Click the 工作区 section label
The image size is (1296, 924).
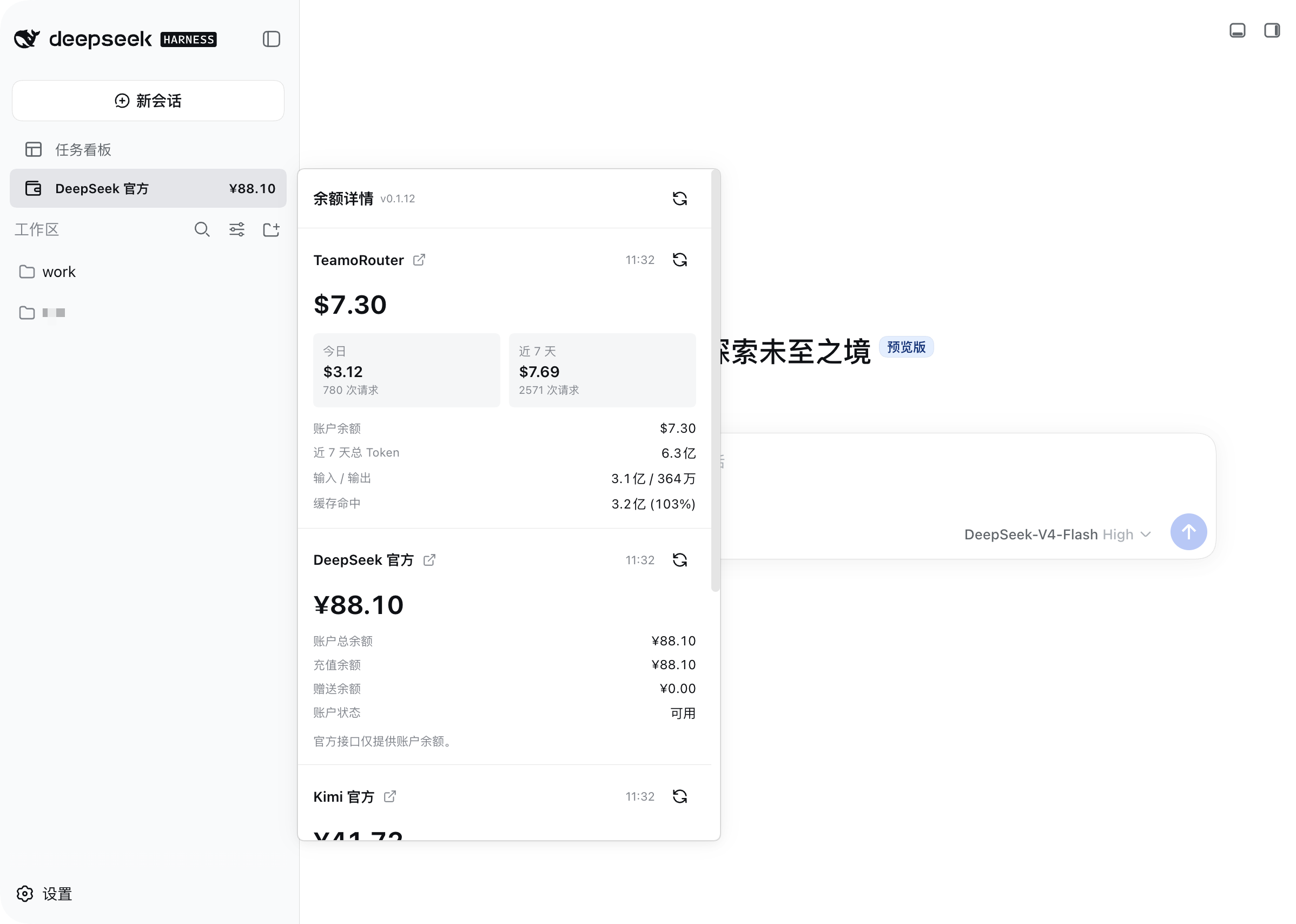[x=37, y=230]
